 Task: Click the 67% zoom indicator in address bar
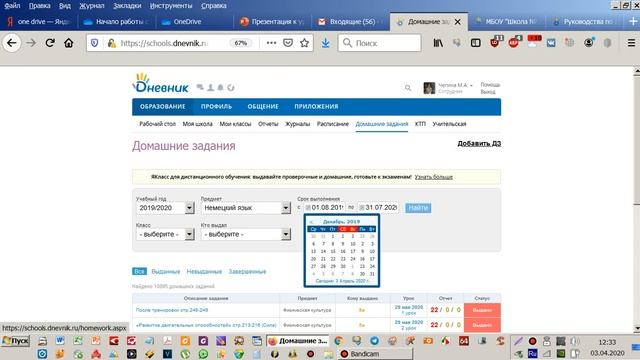coord(241,43)
